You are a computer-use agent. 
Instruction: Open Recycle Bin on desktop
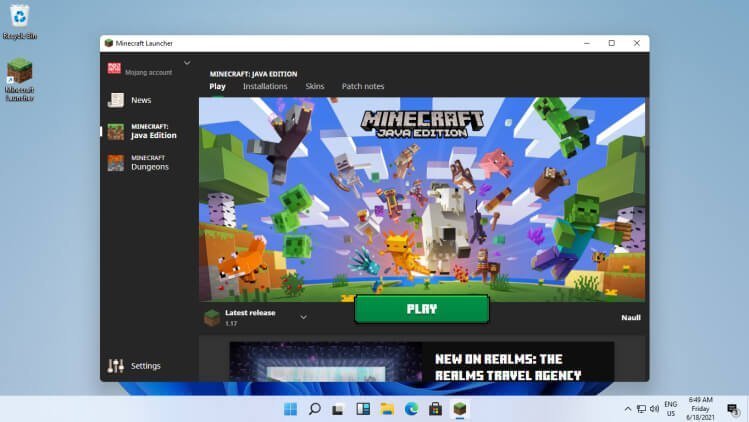pyautogui.click(x=20, y=22)
